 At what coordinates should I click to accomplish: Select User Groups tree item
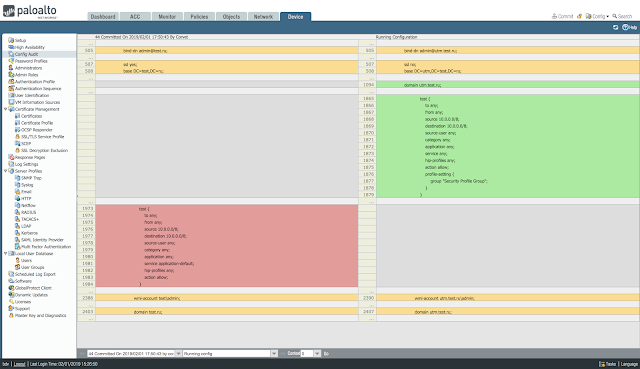33,267
